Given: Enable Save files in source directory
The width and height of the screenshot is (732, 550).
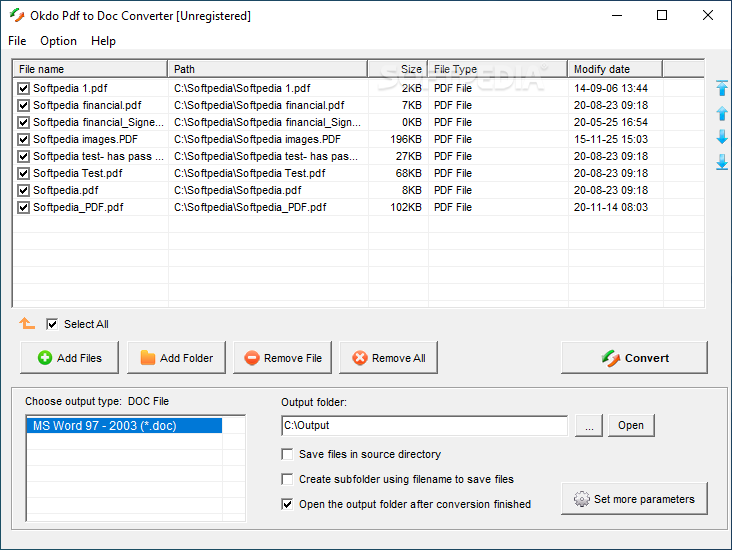Looking at the screenshot, I should [287, 454].
